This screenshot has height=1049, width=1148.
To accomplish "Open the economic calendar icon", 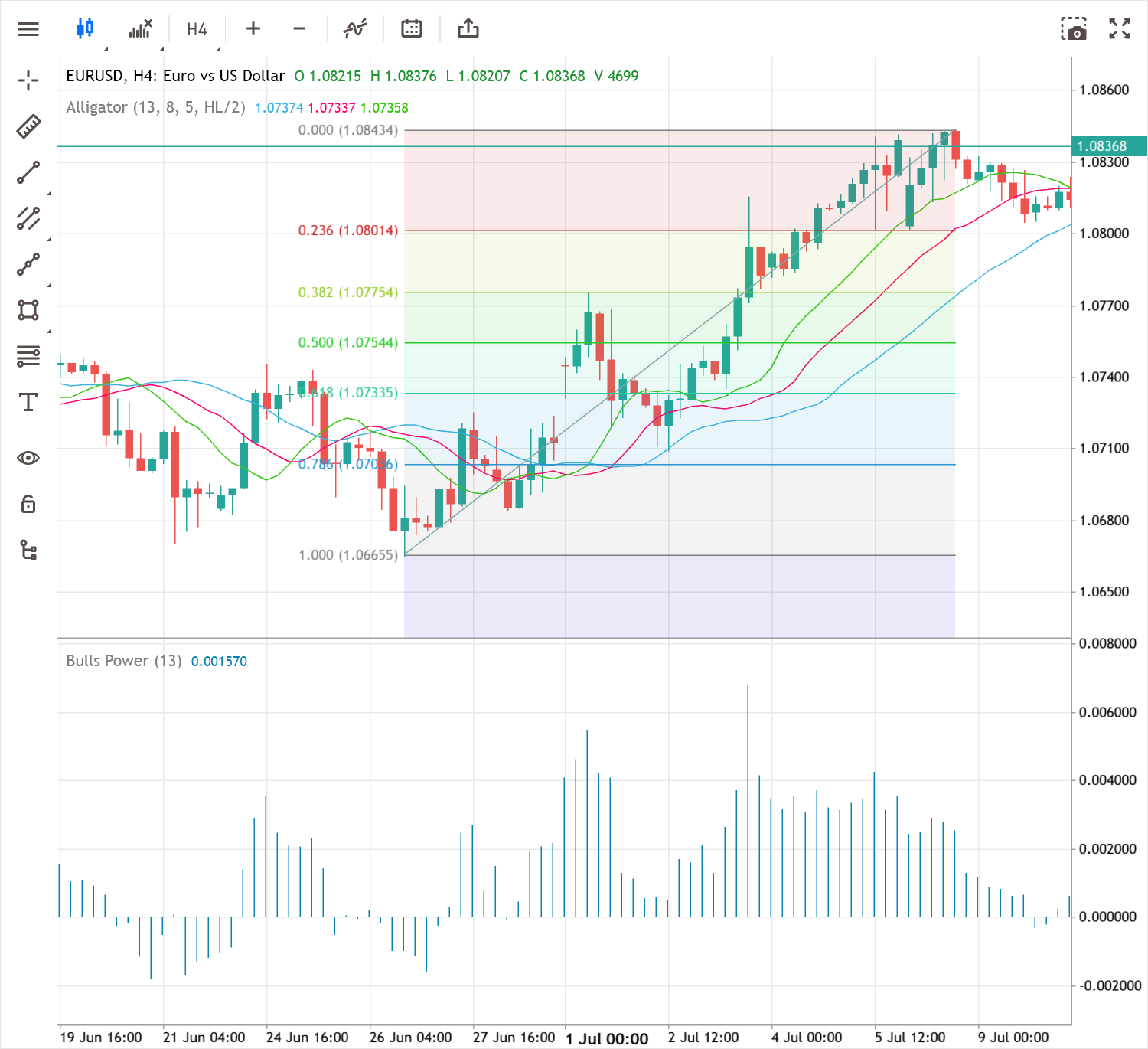I will (x=411, y=28).
